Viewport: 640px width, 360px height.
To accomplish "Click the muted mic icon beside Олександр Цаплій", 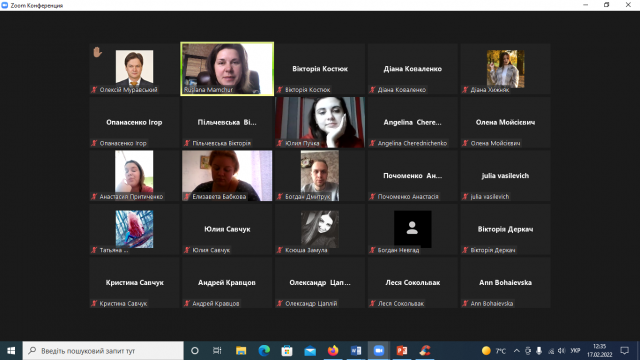I will pos(280,304).
